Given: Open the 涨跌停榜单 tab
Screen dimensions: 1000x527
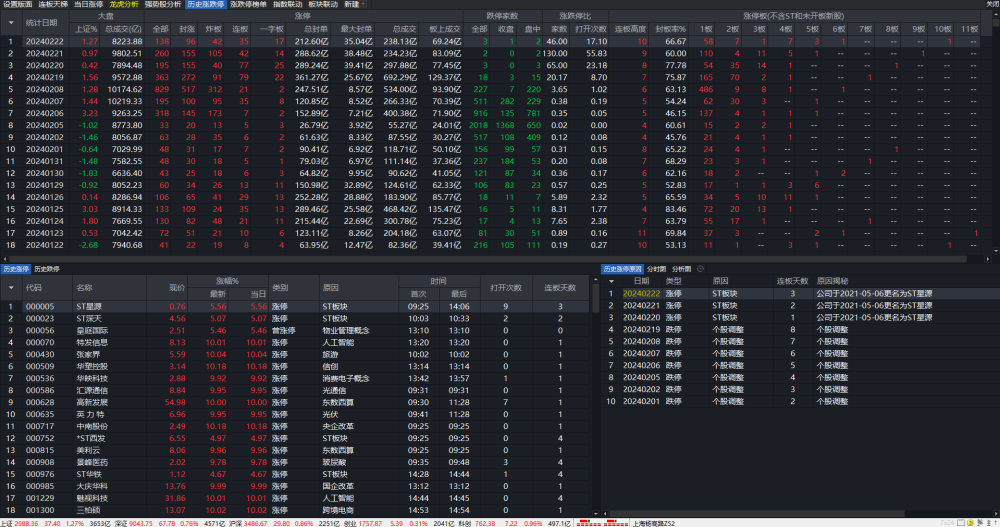Looking at the screenshot, I should pyautogui.click(x=248, y=4).
